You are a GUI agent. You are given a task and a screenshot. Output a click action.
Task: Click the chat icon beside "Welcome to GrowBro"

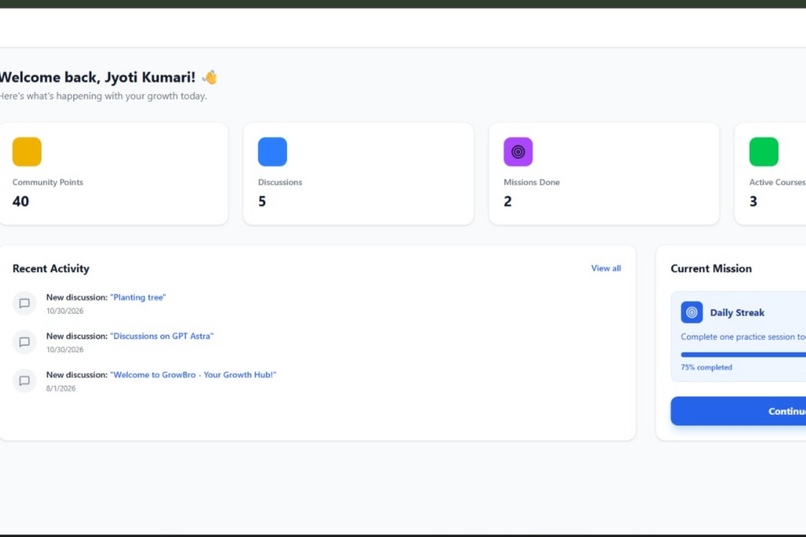[x=24, y=381]
